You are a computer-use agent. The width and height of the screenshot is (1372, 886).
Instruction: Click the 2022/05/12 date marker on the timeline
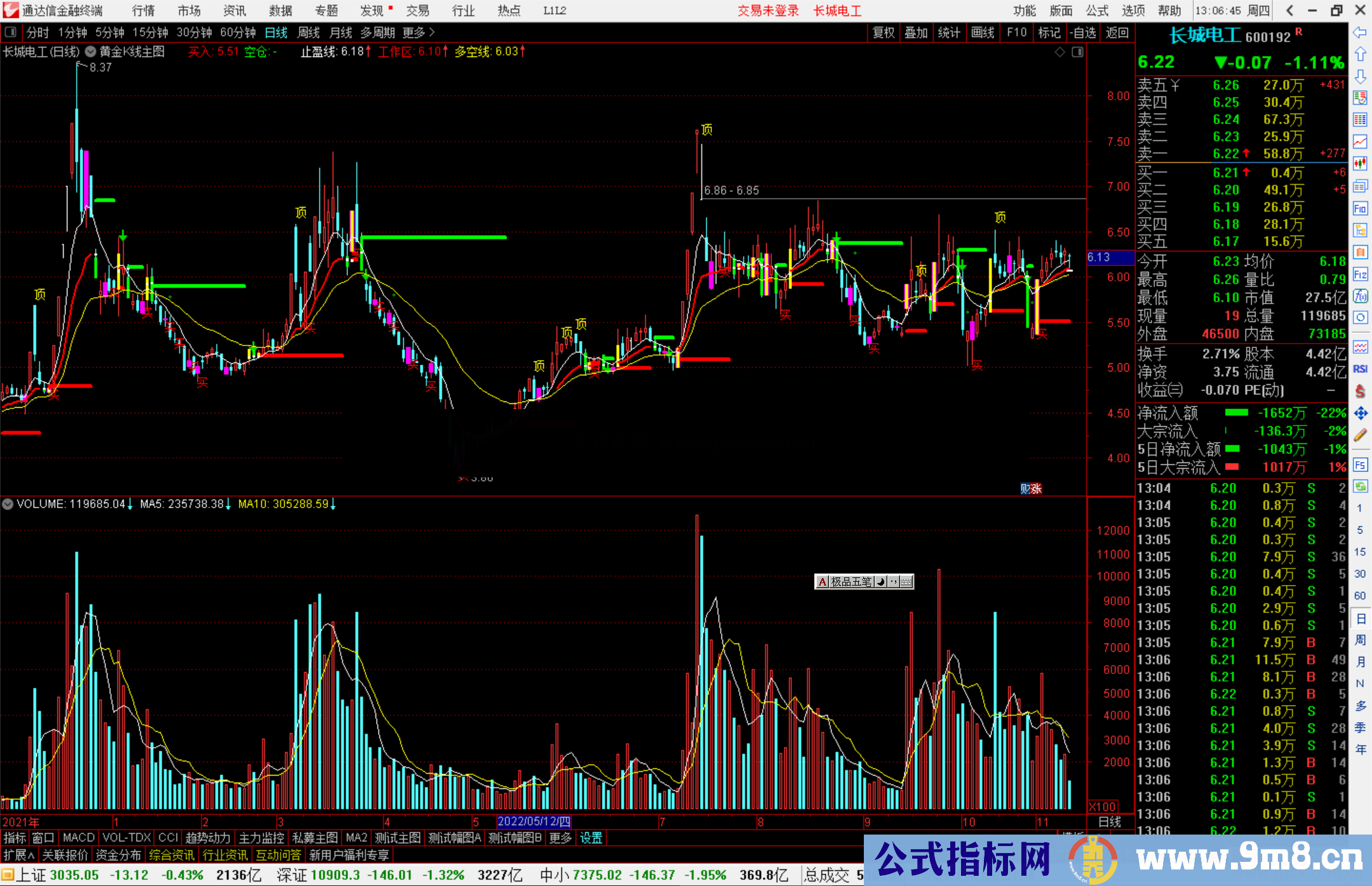[x=534, y=822]
